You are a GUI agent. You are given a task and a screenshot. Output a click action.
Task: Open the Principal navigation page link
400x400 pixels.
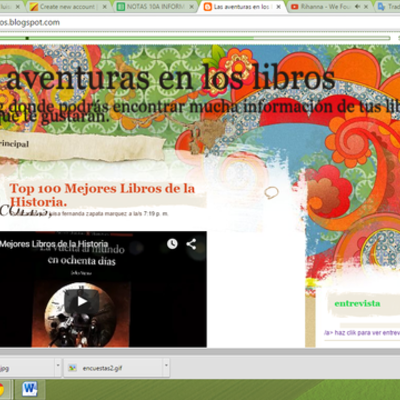[x=14, y=144]
